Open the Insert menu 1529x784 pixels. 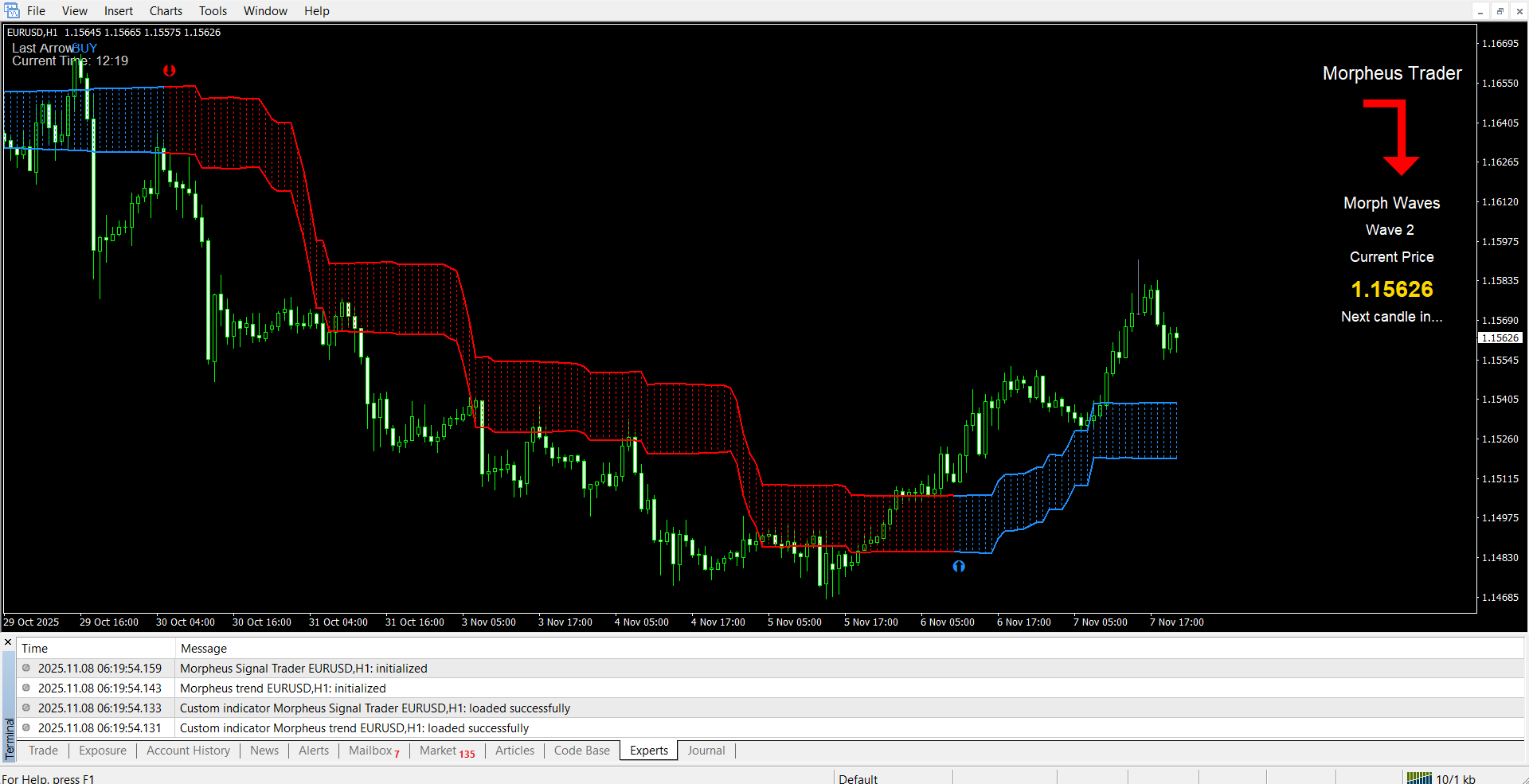coord(119,11)
